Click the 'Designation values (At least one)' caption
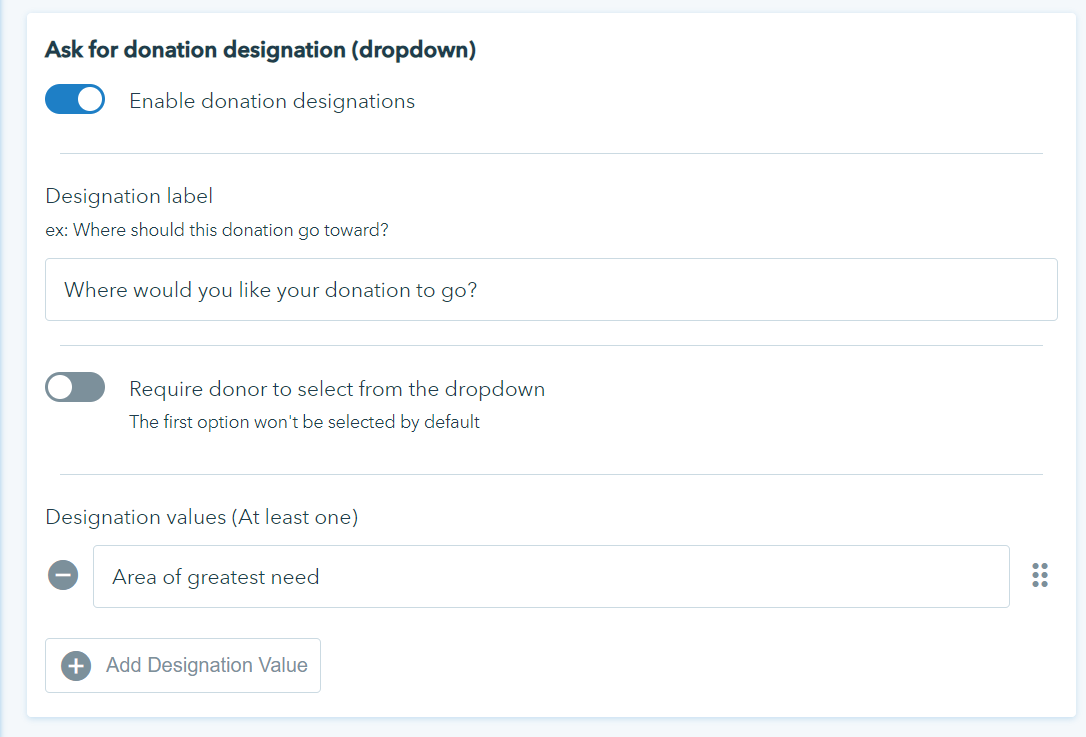 [202, 517]
